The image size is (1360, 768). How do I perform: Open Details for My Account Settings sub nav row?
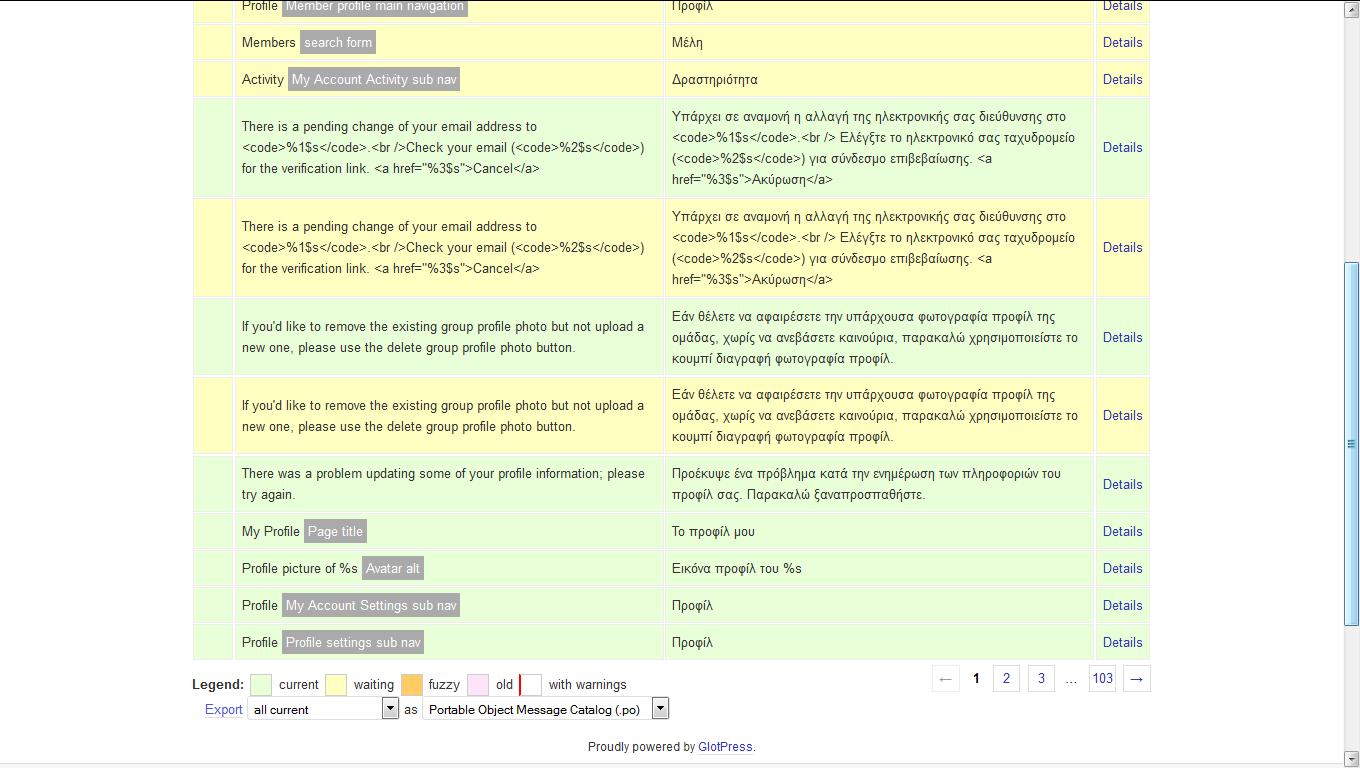pyautogui.click(x=1122, y=605)
